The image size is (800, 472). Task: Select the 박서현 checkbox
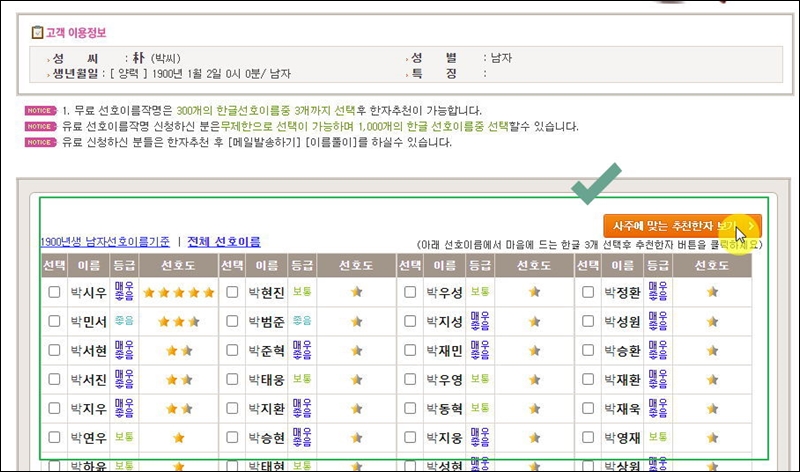54,350
